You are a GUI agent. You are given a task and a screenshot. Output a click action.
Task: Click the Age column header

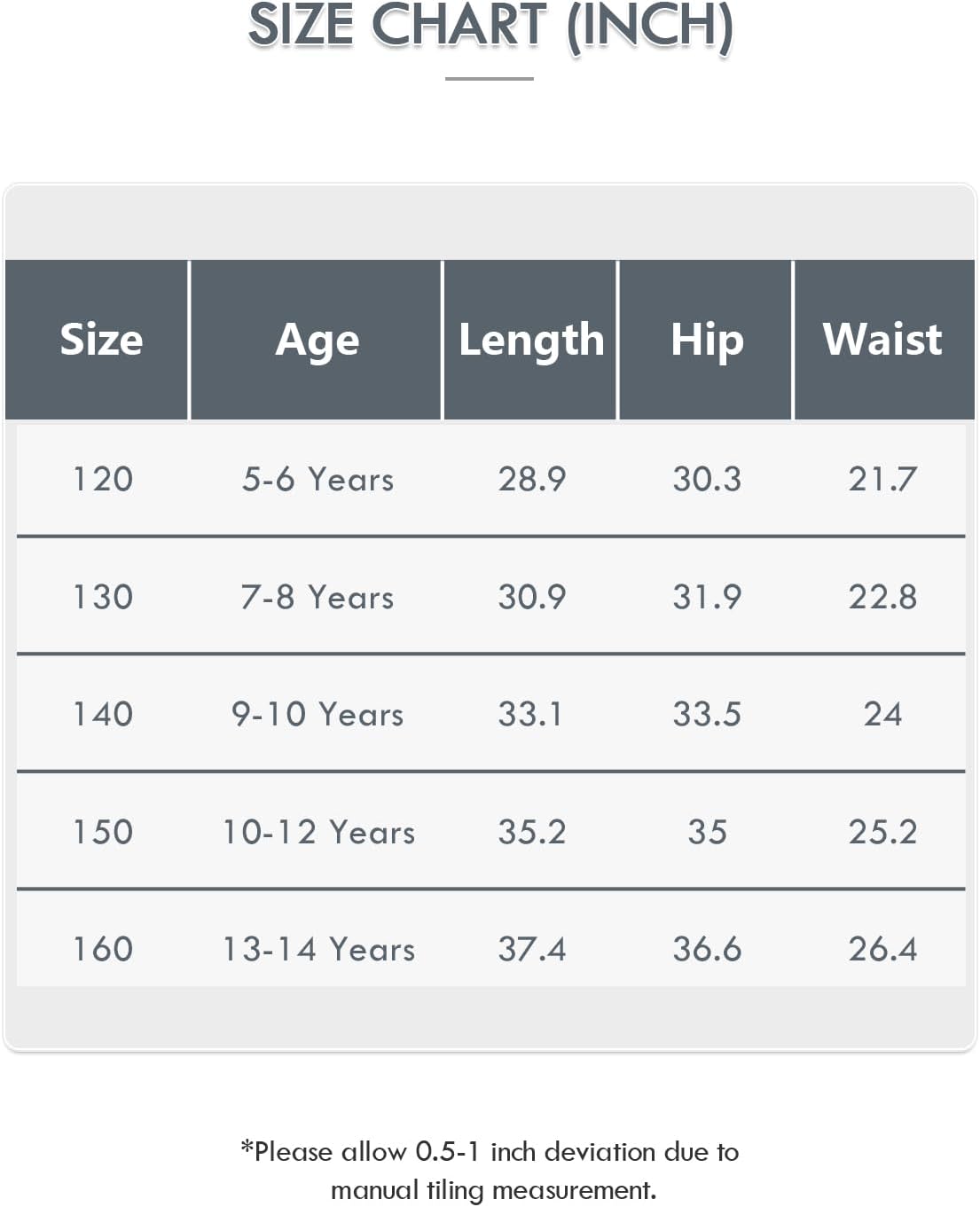[x=317, y=340]
